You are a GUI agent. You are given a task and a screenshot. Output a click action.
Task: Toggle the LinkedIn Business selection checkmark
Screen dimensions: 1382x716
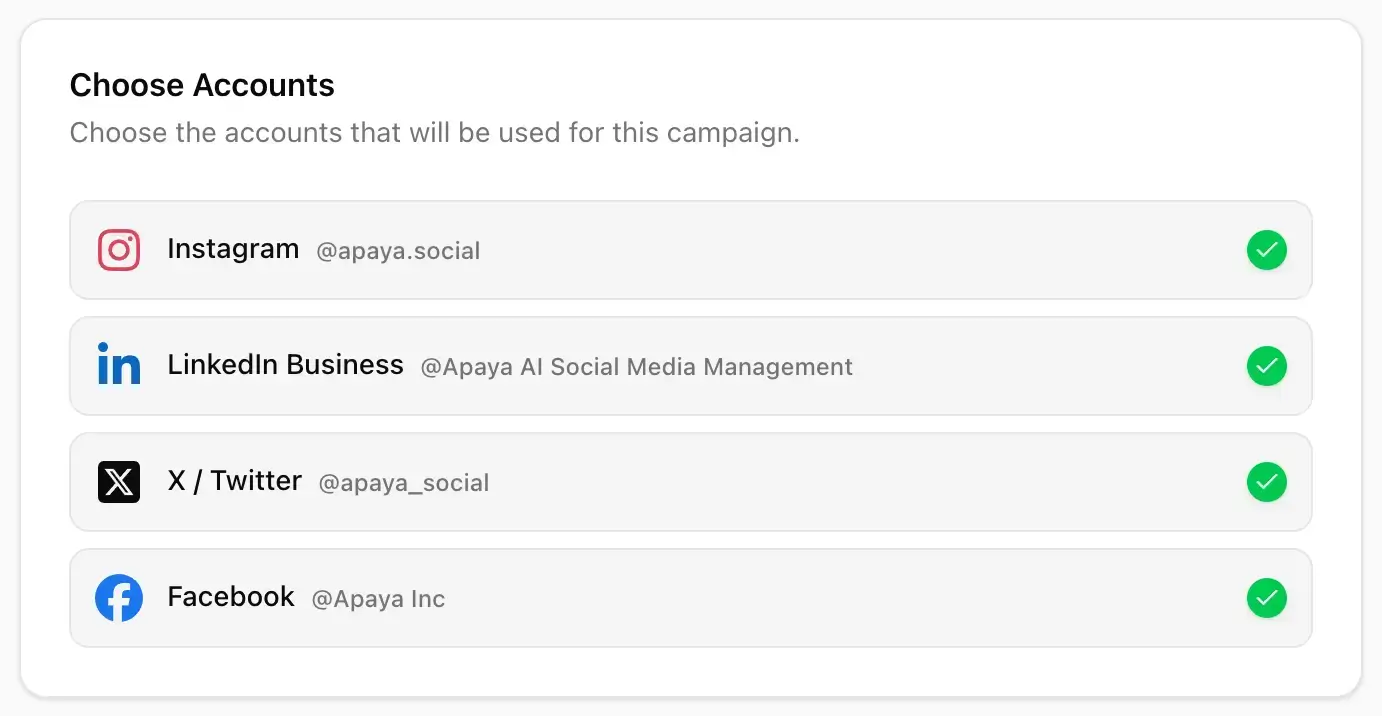(1267, 366)
